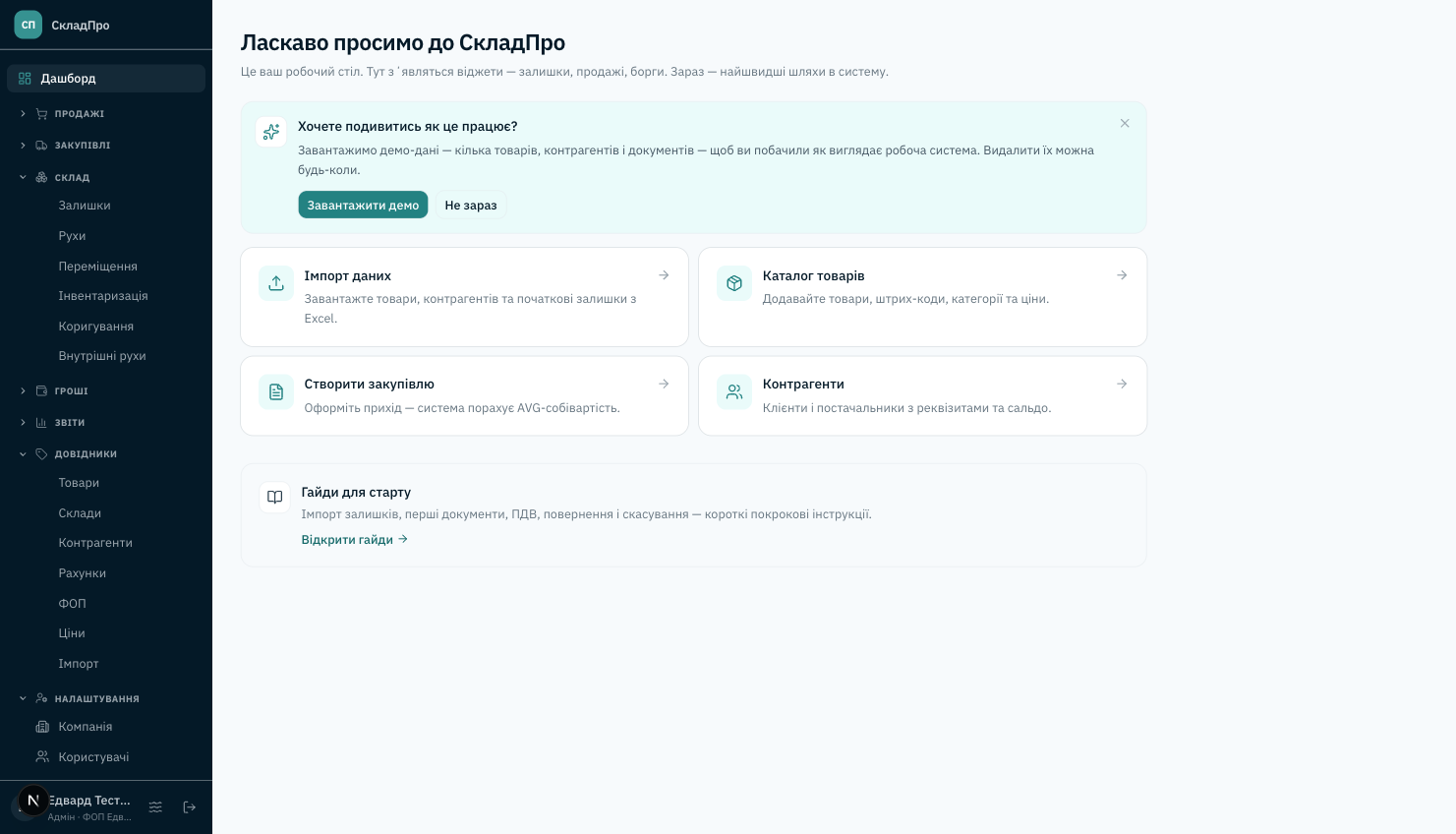Click the Імпорт даних upload icon
1456x834 pixels.
276,283
